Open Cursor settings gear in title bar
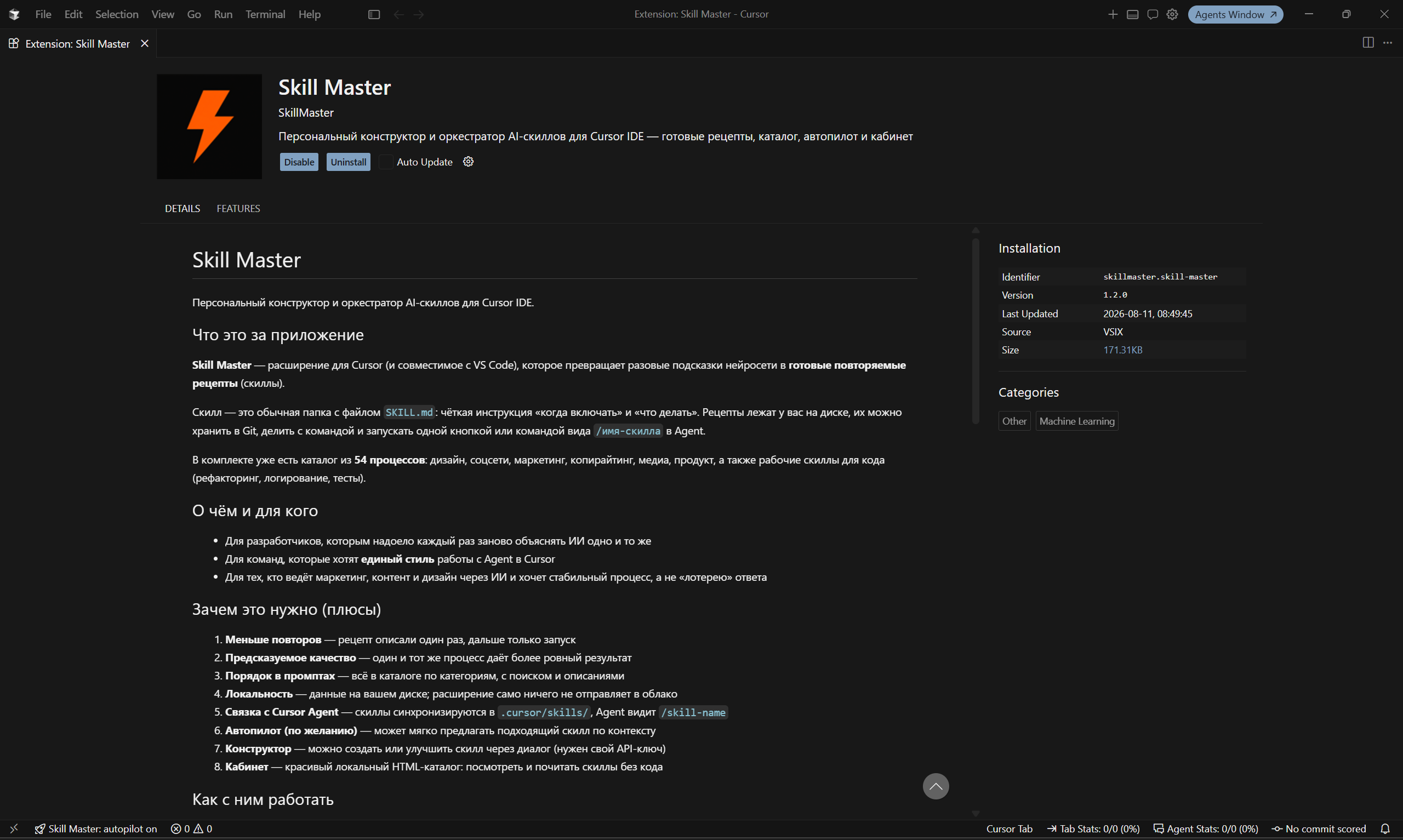This screenshot has width=1403, height=840. click(x=1172, y=14)
